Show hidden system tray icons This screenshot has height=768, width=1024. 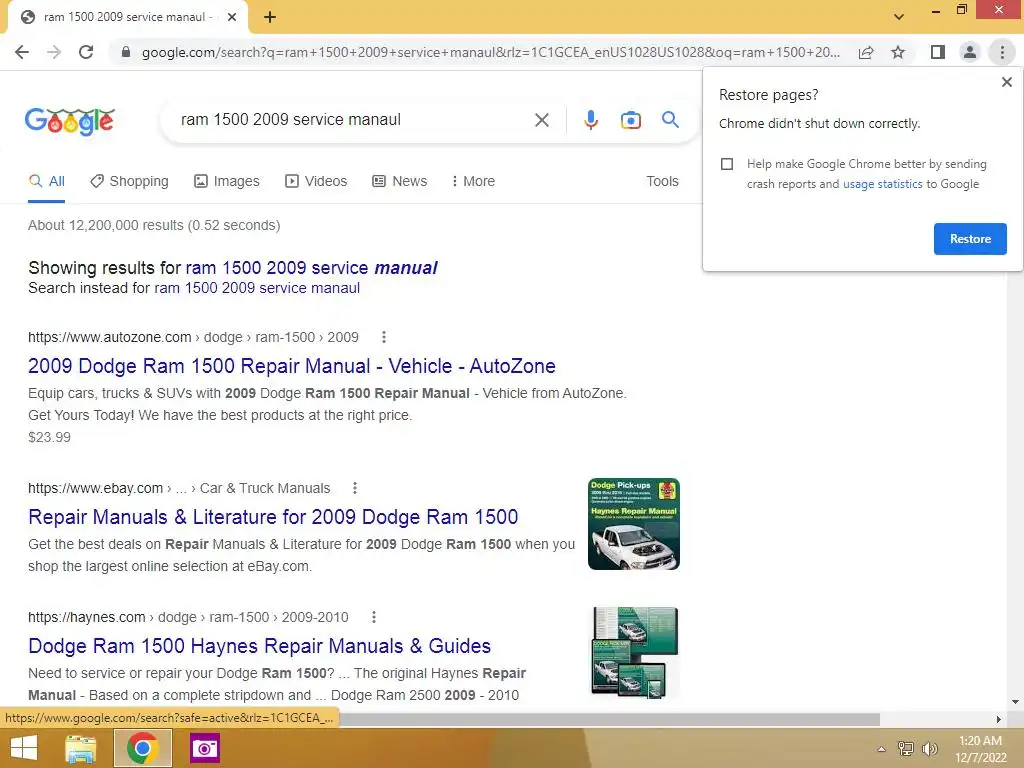click(882, 749)
